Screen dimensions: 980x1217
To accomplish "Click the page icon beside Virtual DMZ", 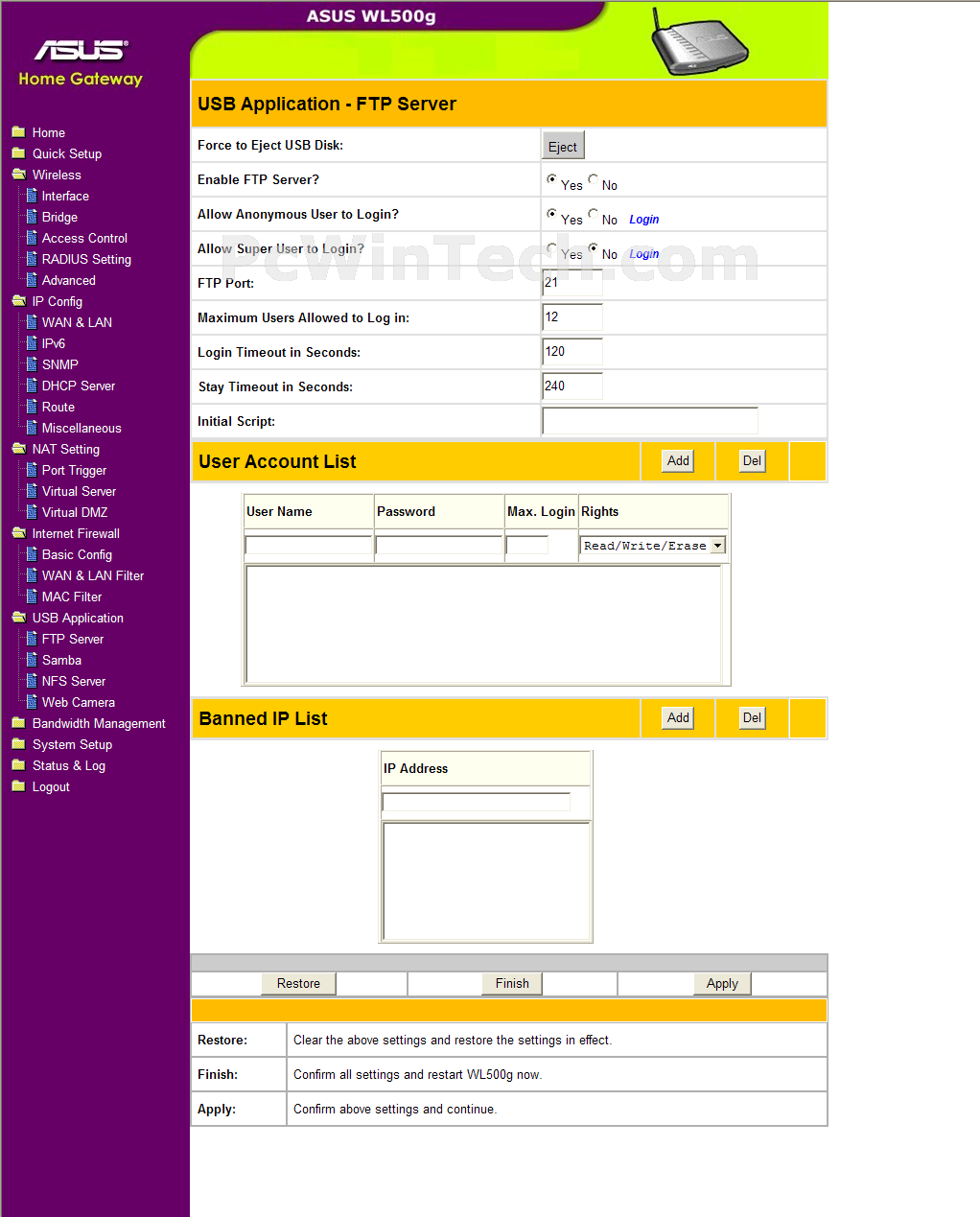I will pos(32,512).
